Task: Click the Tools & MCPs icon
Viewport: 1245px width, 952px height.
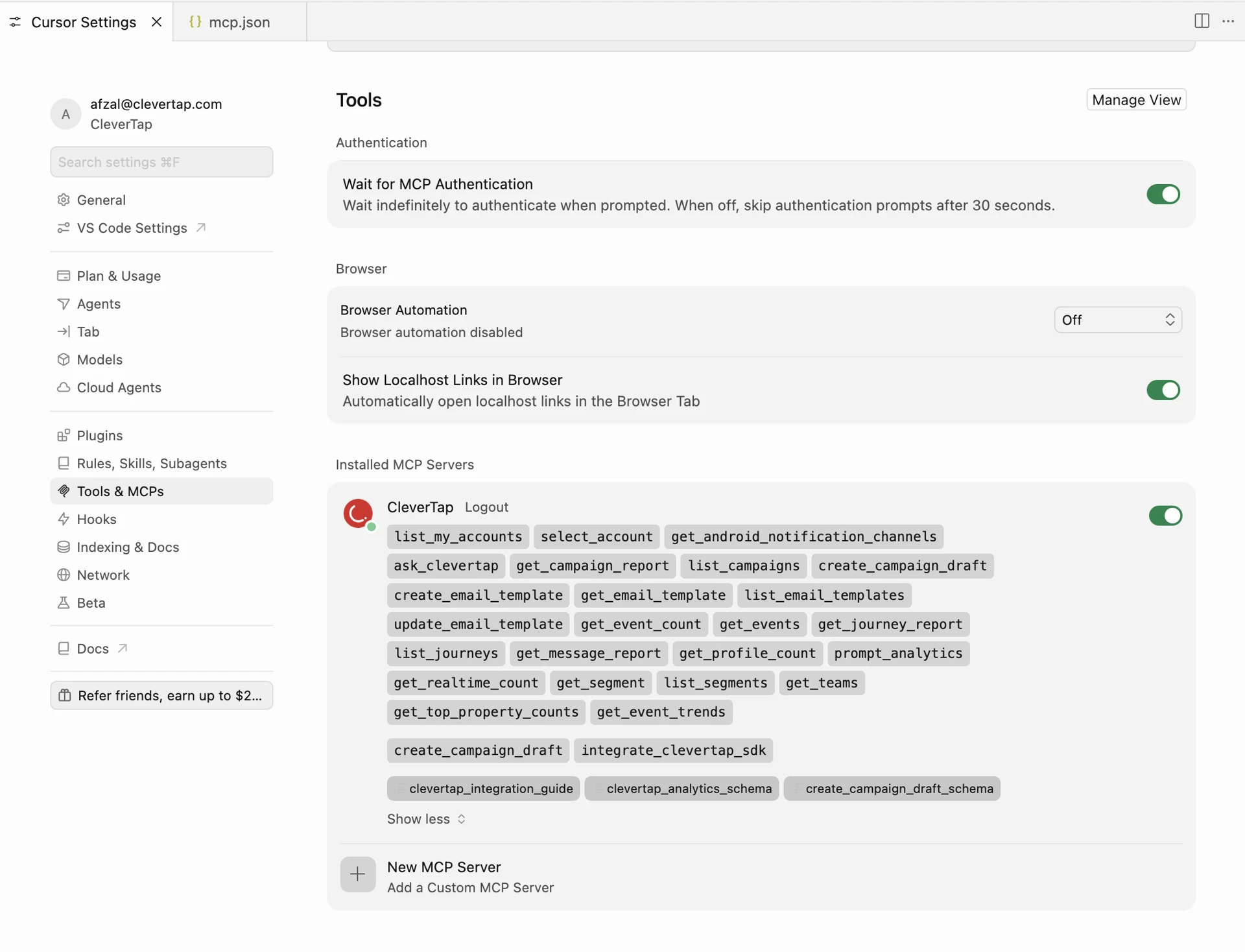Action: (64, 491)
